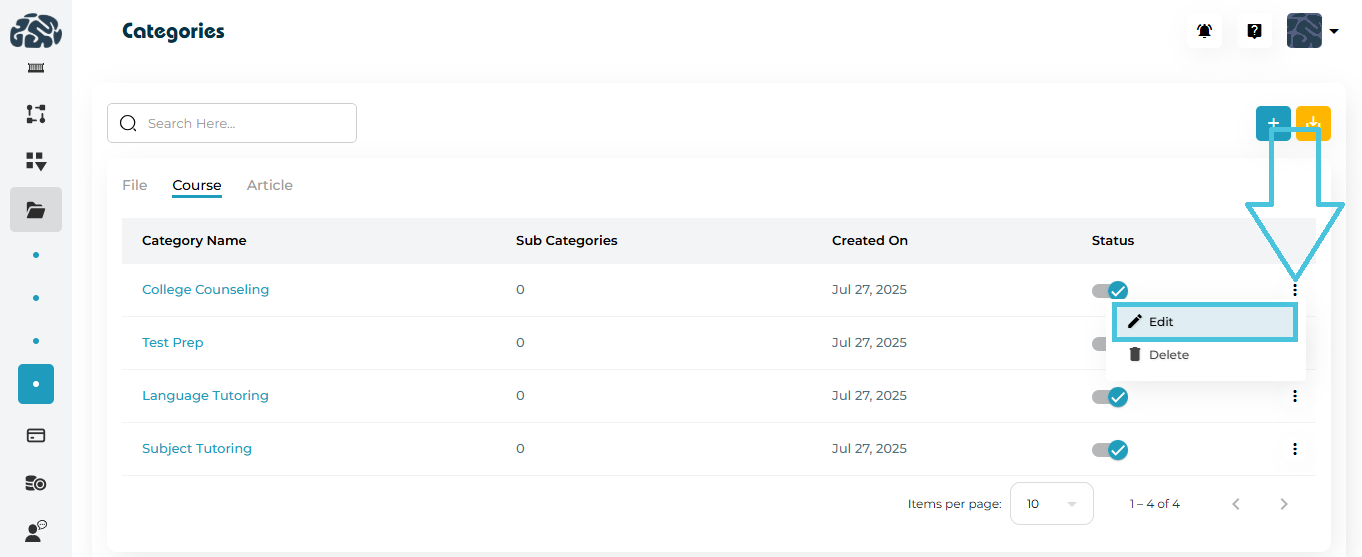Toggle status for Language Tutoring

(x=1110, y=397)
